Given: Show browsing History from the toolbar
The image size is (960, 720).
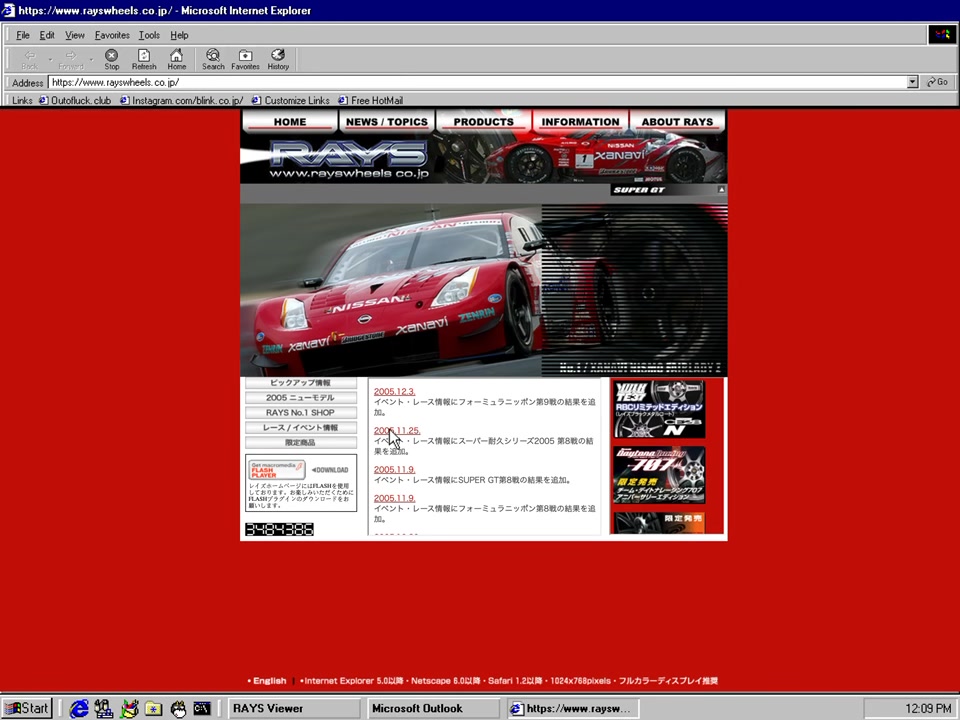Looking at the screenshot, I should tap(278, 59).
